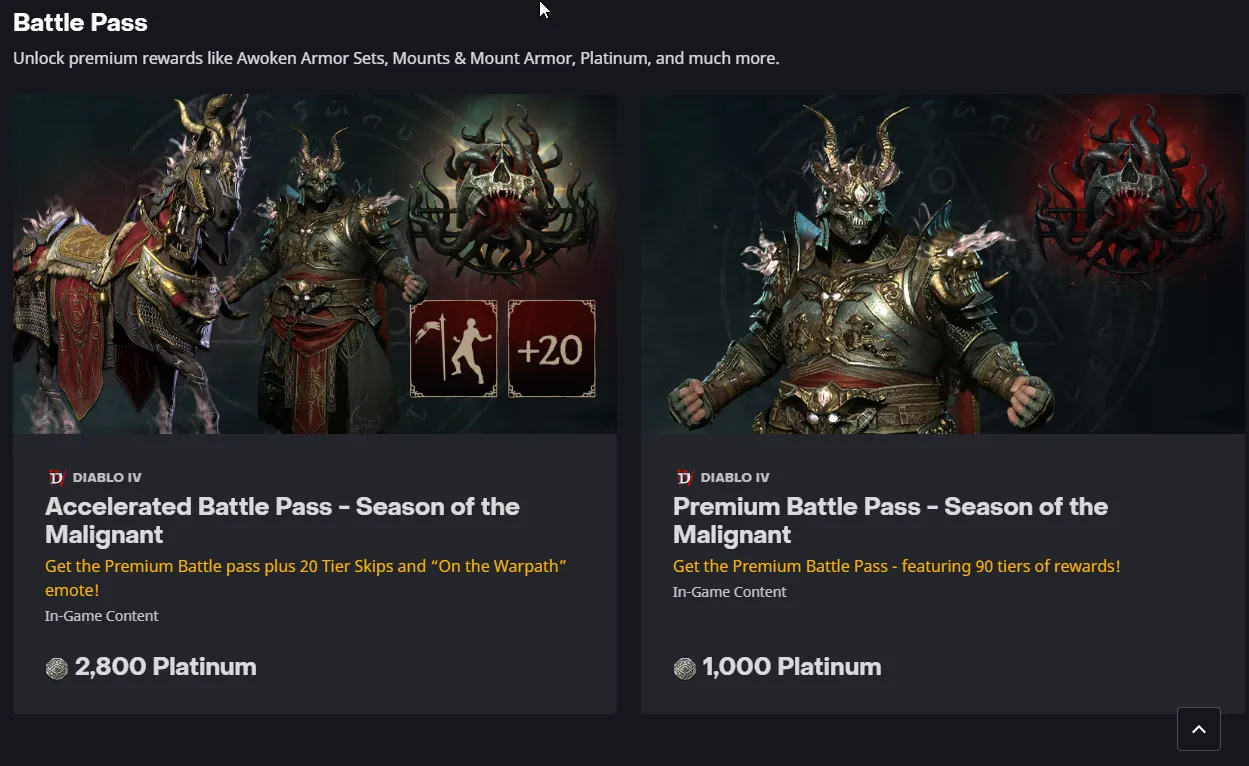Click the Diablo IV logo on Accelerated card
The image size is (1249, 766).
[56, 478]
